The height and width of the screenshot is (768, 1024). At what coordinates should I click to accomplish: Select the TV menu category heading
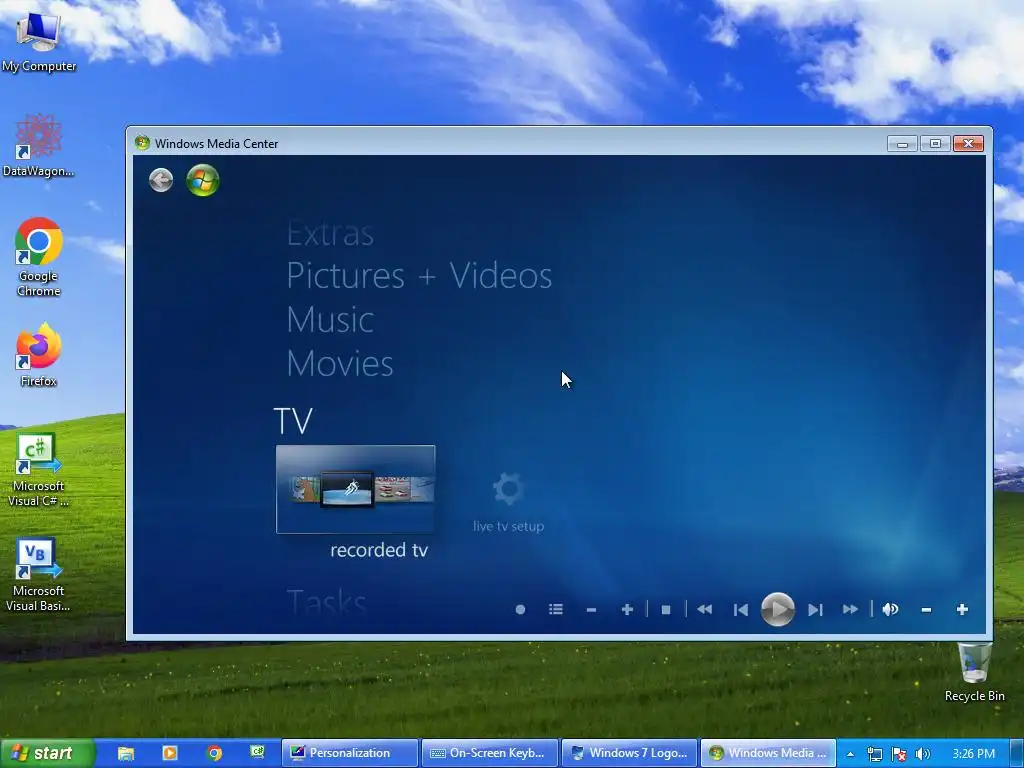tap(293, 421)
